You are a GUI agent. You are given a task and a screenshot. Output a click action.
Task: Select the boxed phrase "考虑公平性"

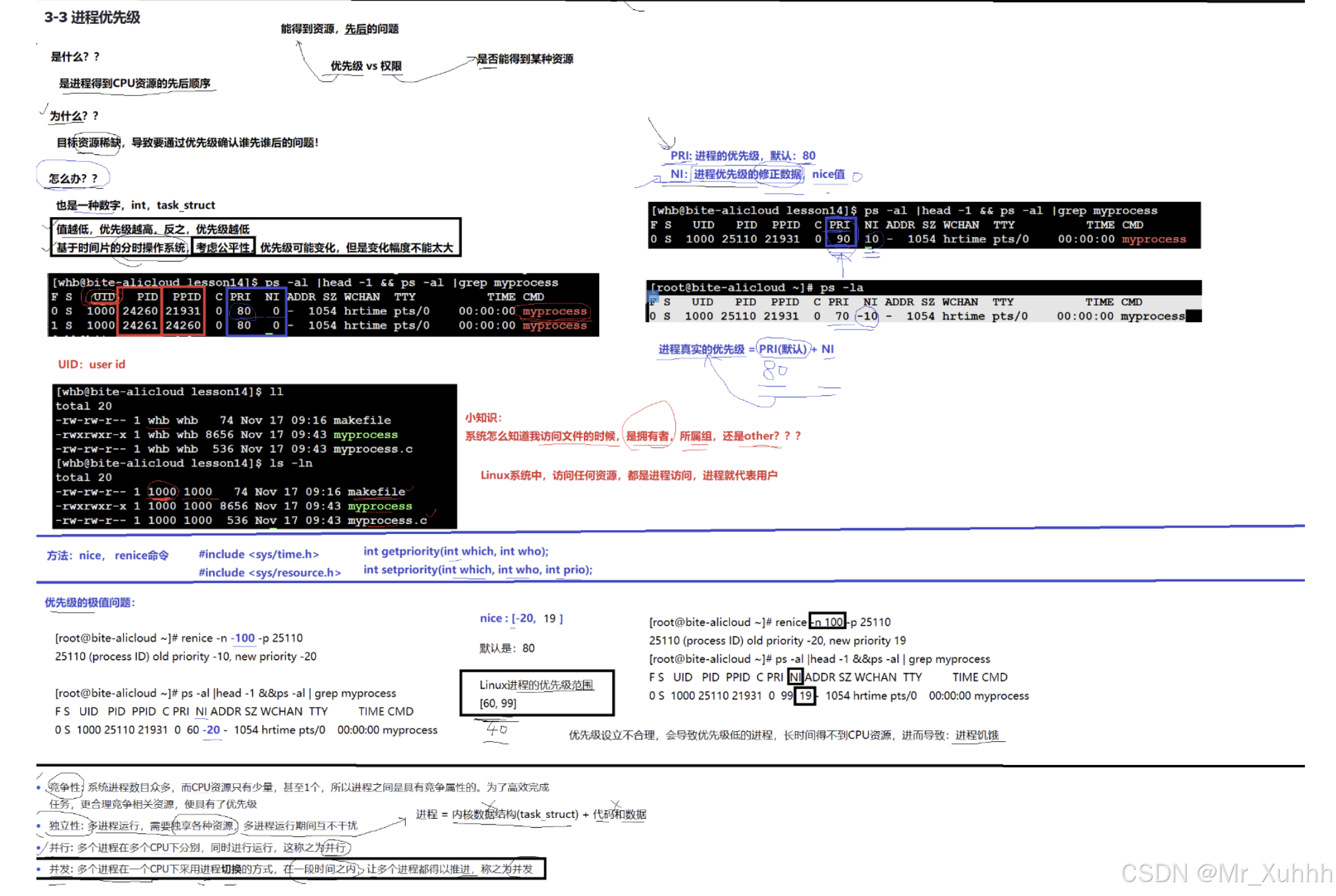224,247
